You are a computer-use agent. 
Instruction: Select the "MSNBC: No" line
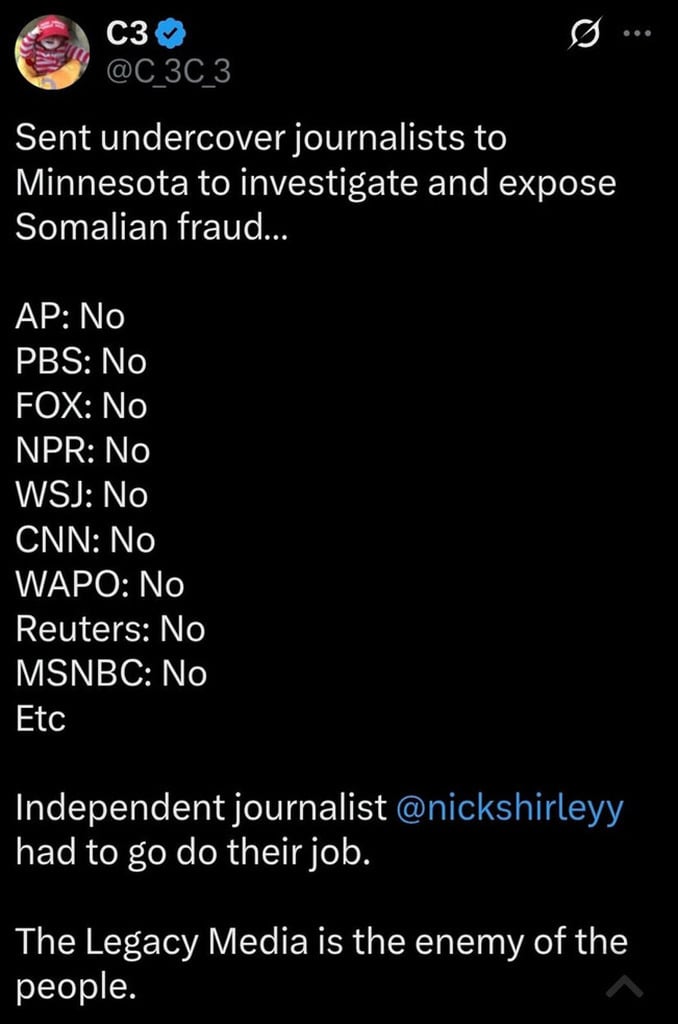[112, 674]
